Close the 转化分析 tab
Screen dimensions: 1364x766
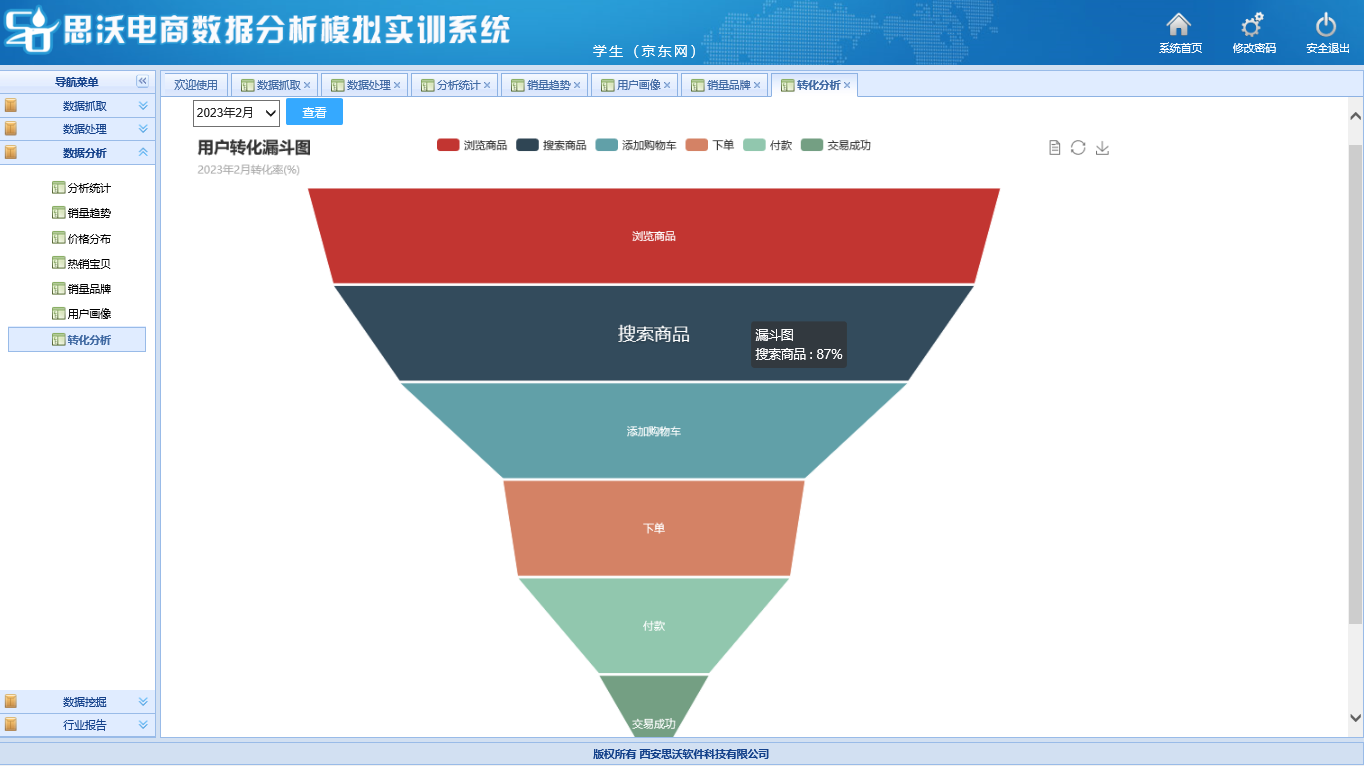click(847, 86)
